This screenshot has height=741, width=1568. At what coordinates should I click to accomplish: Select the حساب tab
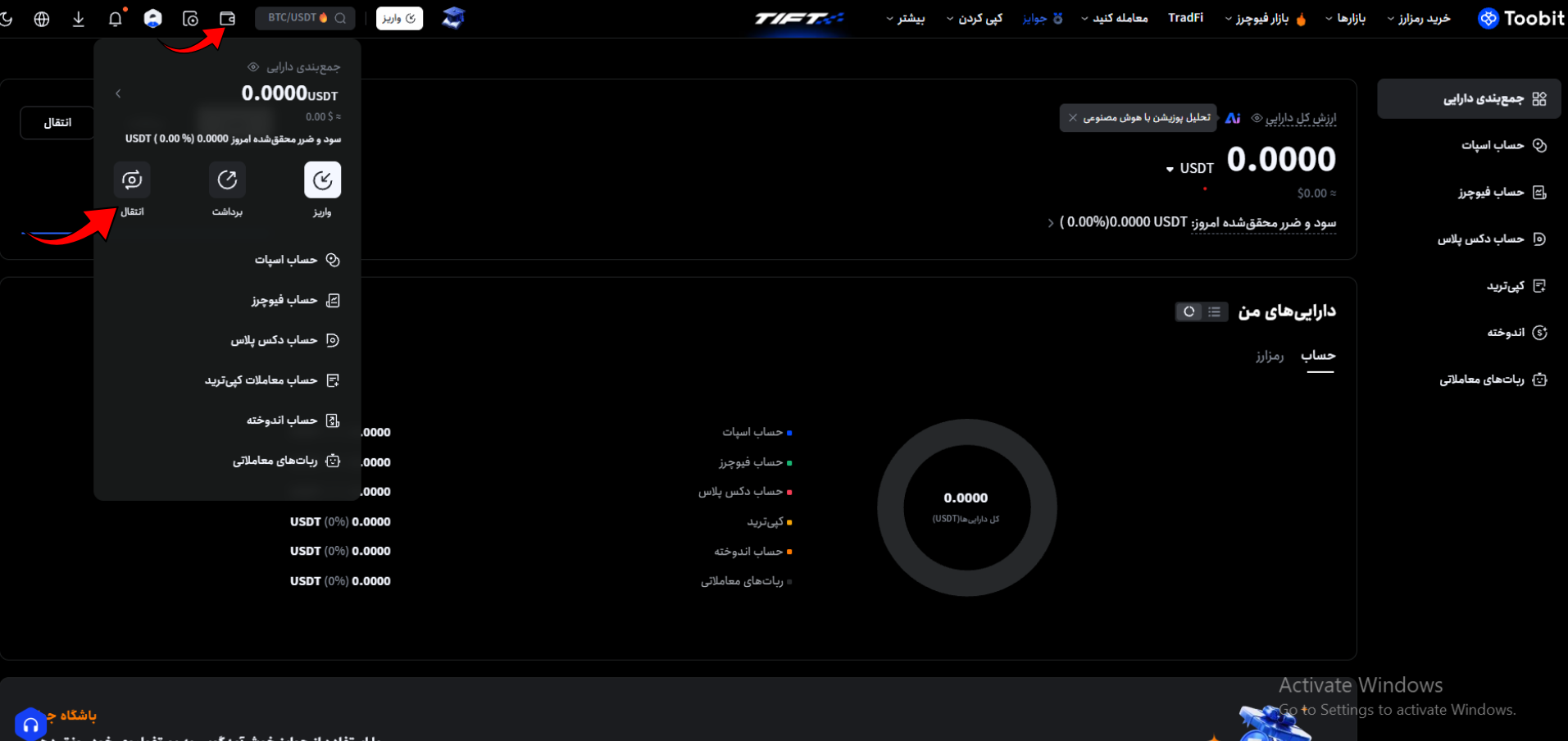[x=1319, y=356]
